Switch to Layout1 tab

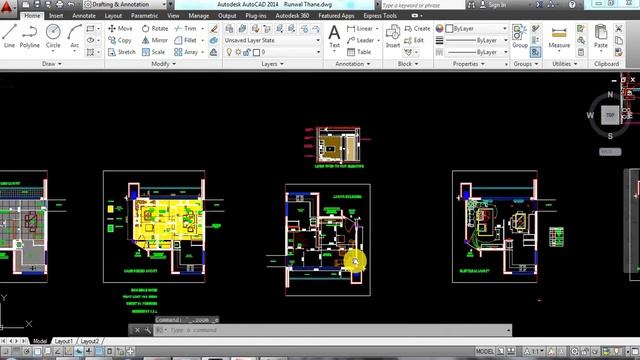pyautogui.click(x=63, y=341)
